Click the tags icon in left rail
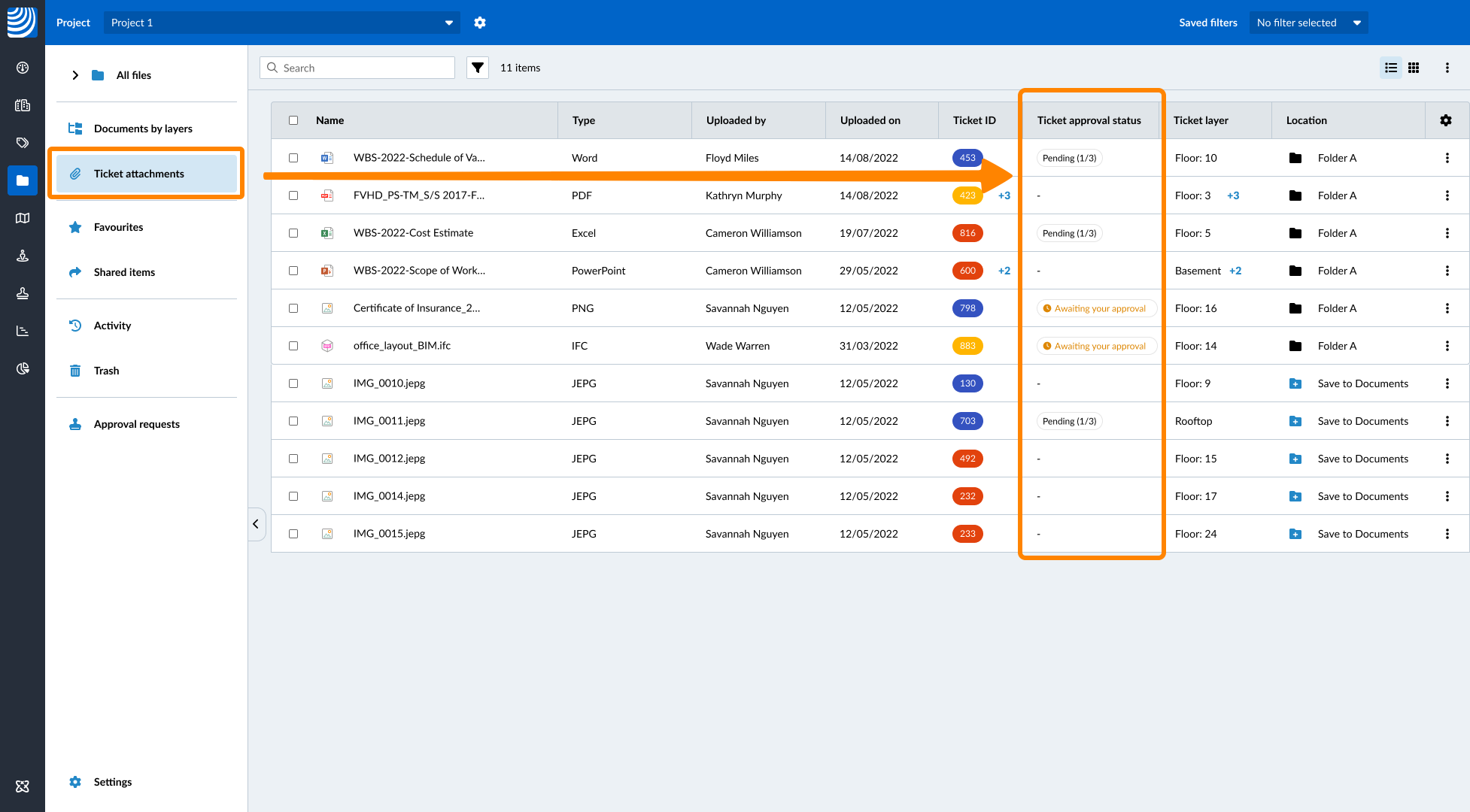This screenshot has height=812, width=1470. pos(23,143)
